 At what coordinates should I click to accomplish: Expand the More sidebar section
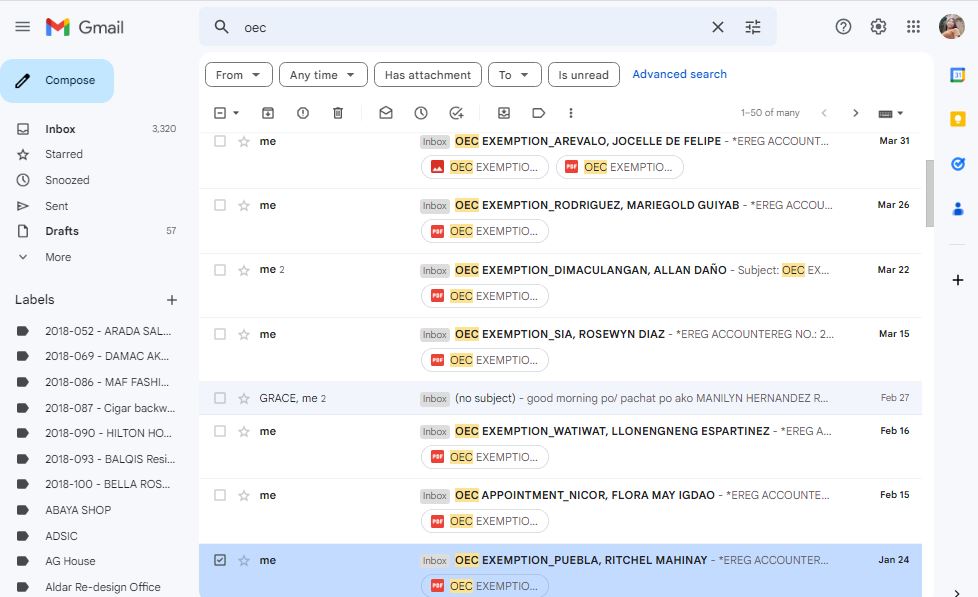click(58, 257)
